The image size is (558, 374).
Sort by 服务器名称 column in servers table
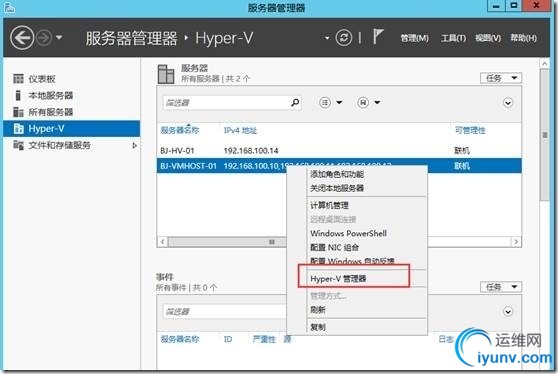click(180, 130)
